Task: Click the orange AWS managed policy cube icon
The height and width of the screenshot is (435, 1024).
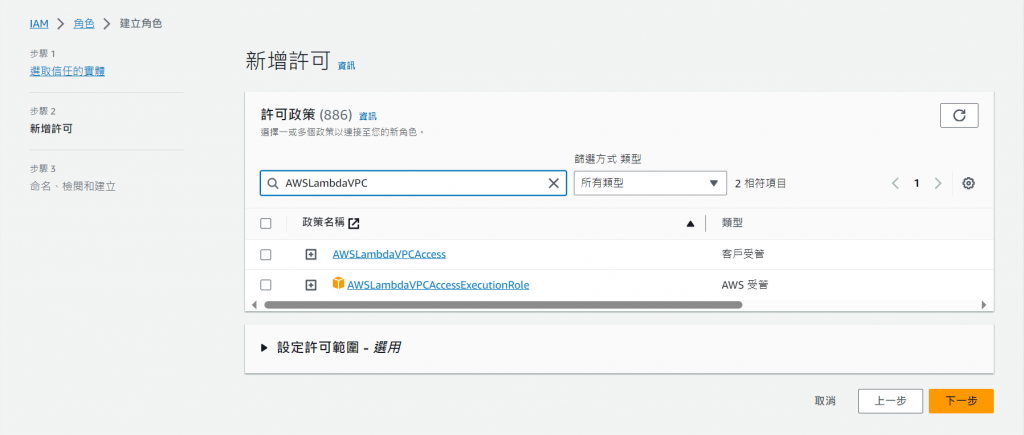Action: point(338,283)
